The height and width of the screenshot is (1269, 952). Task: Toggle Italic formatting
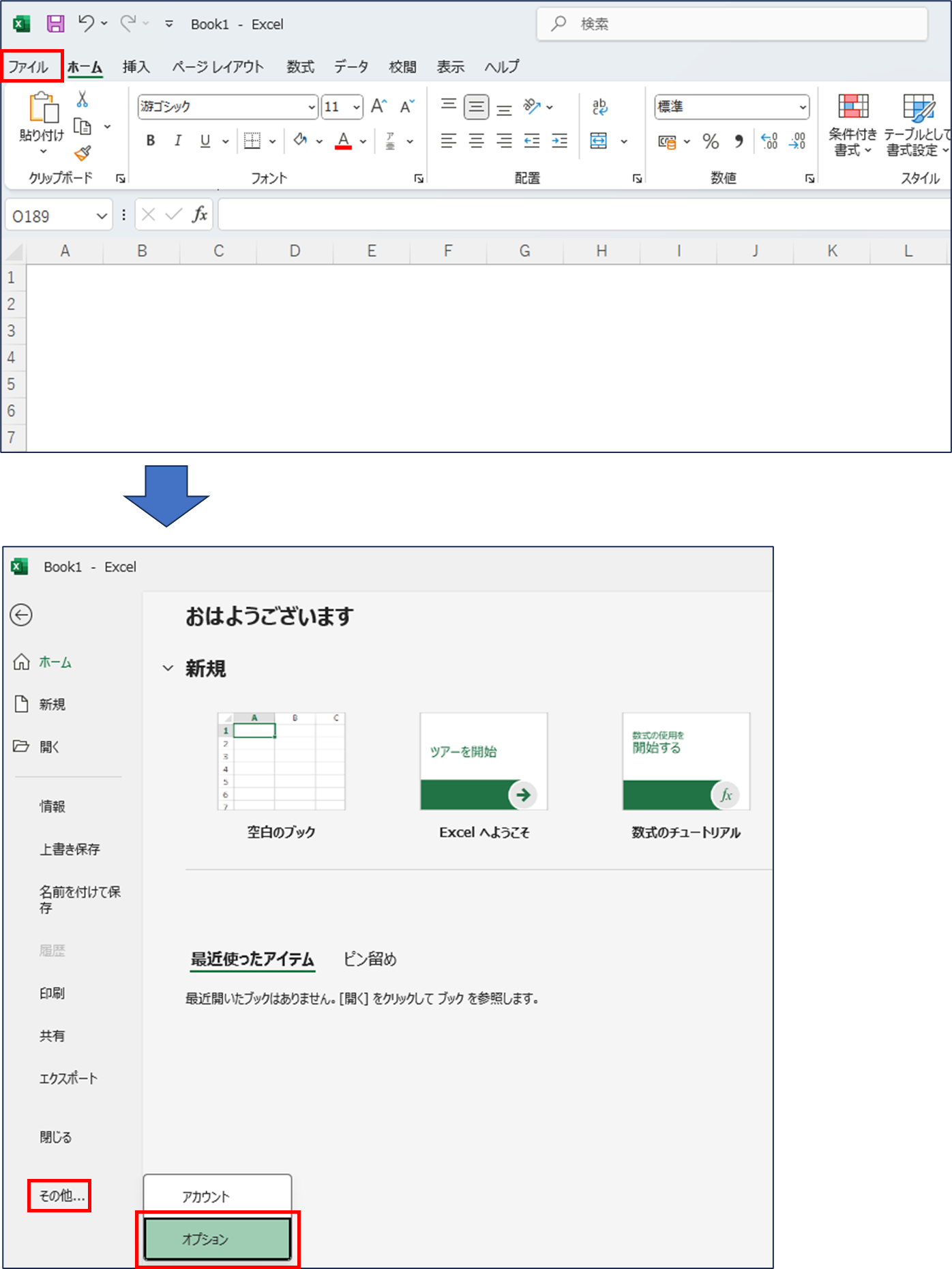click(x=178, y=141)
